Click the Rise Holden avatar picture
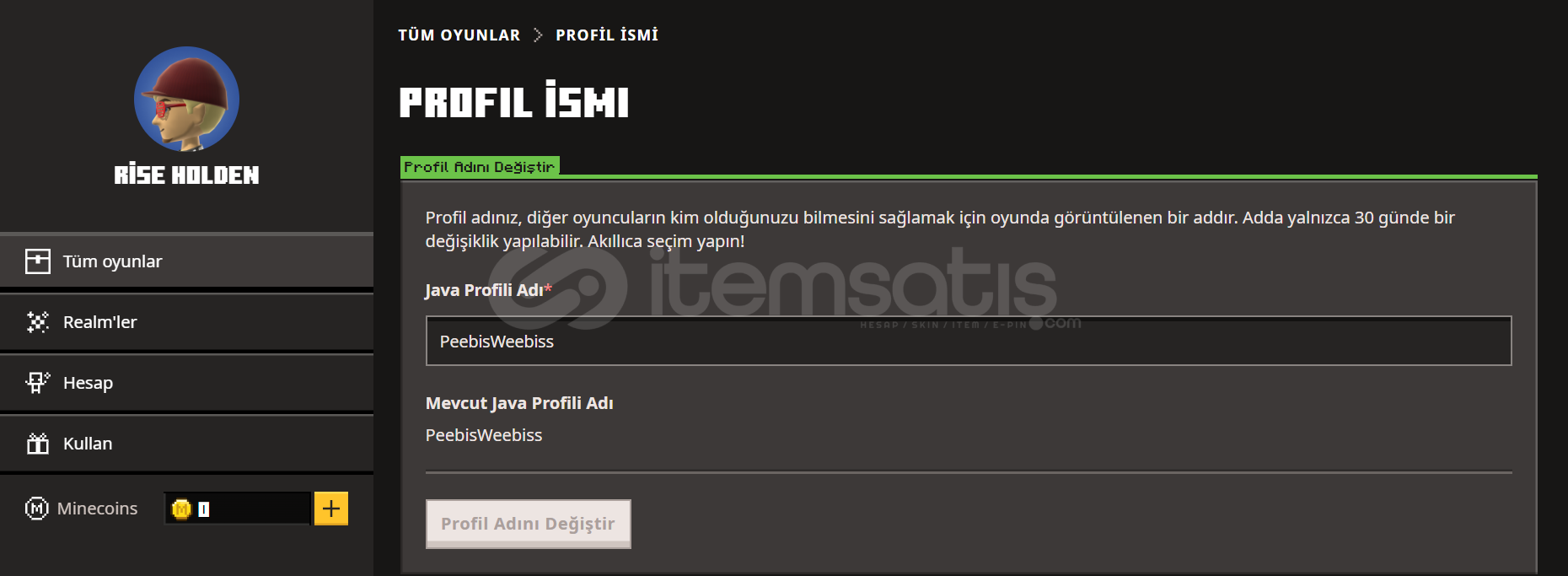The image size is (1568, 576). 186,99
